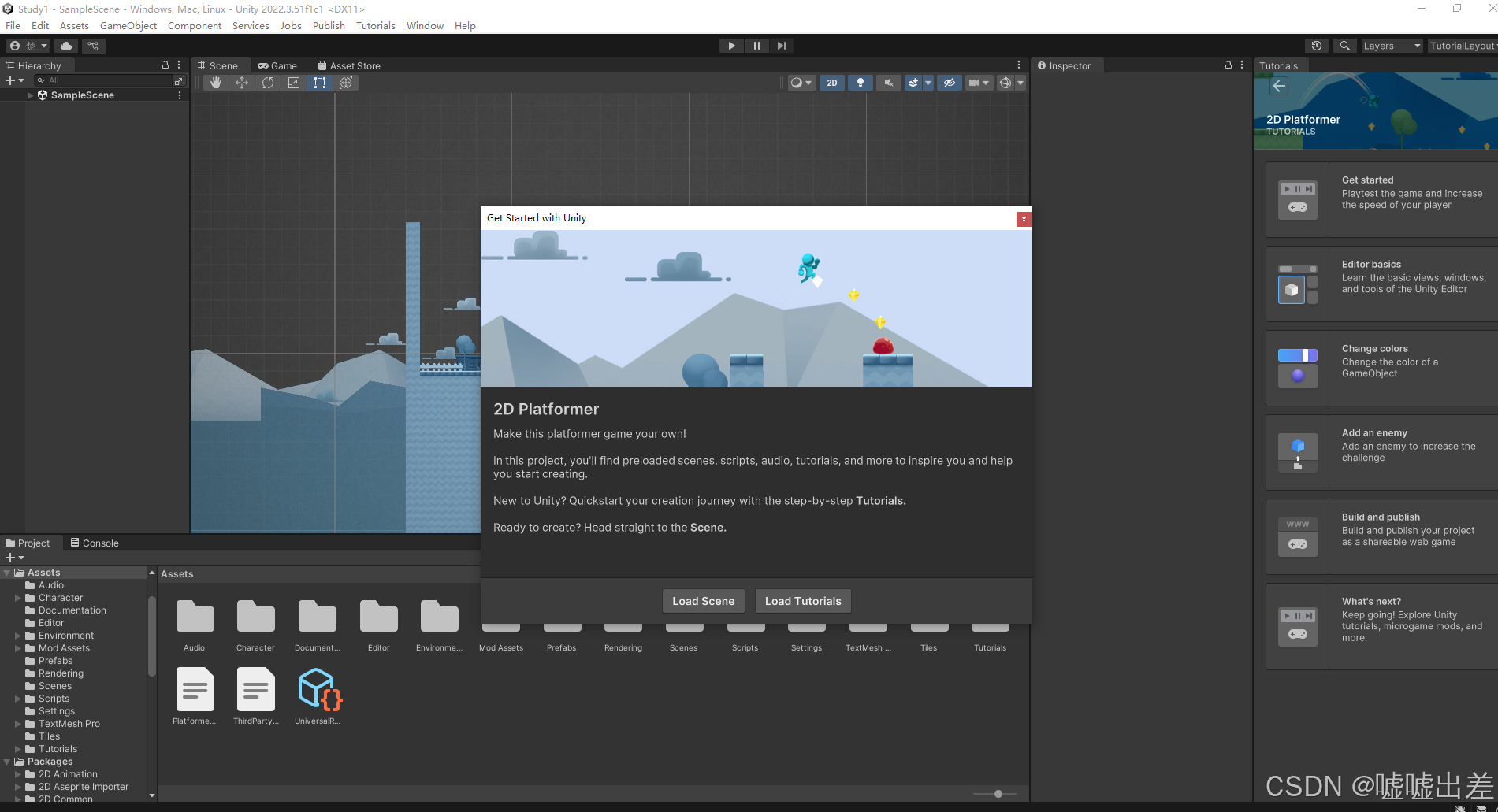Select the Rect tool
The image size is (1498, 812).
point(320,83)
